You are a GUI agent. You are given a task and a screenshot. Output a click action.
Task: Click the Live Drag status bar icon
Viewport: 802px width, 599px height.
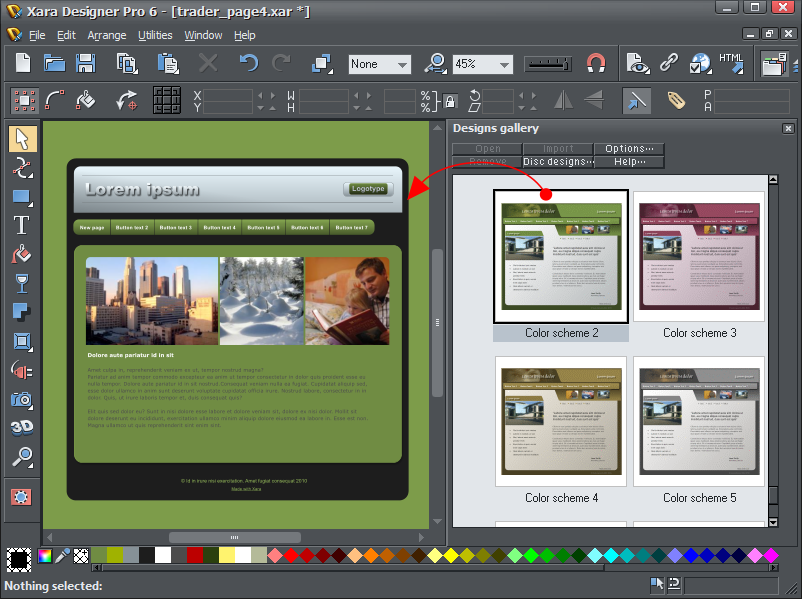(657, 584)
